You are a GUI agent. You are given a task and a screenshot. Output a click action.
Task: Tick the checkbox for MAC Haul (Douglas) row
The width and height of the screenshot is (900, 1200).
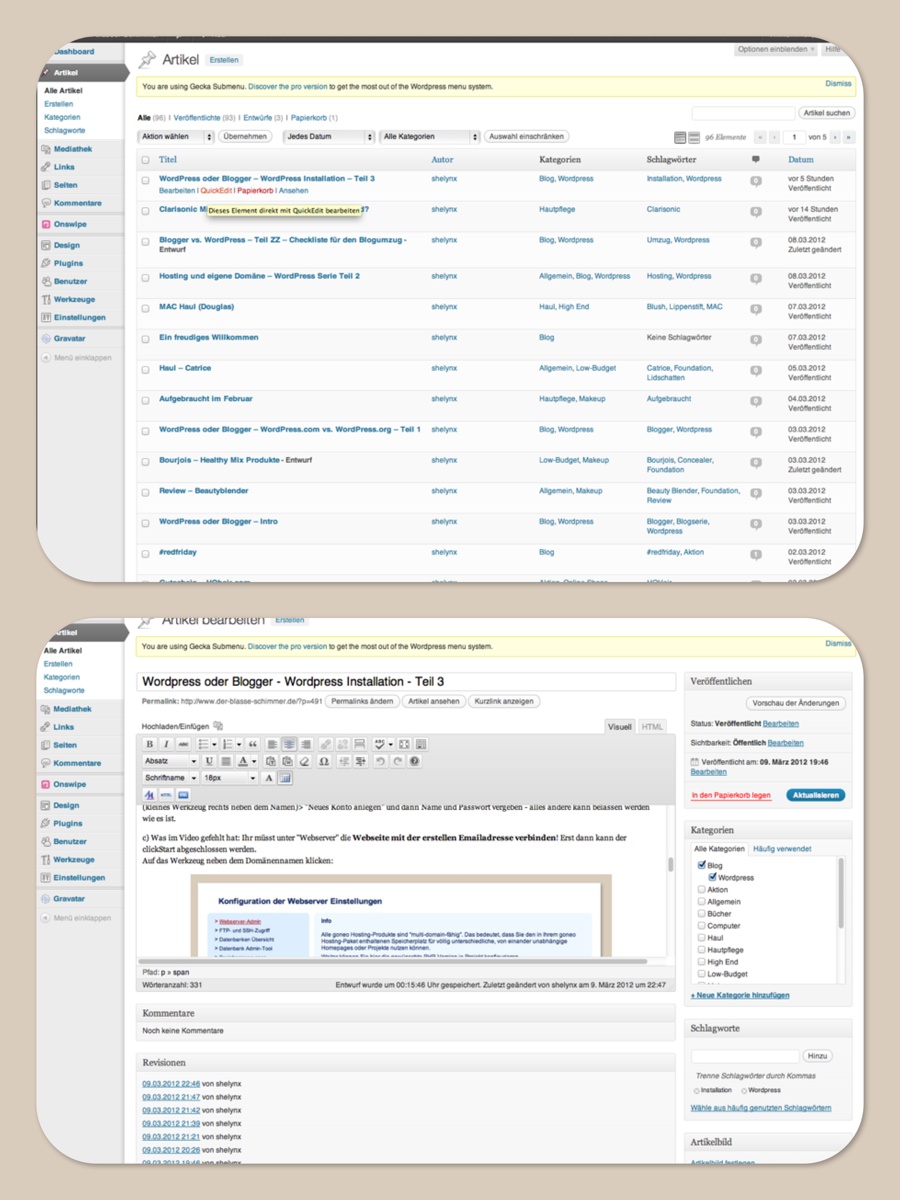pos(145,308)
